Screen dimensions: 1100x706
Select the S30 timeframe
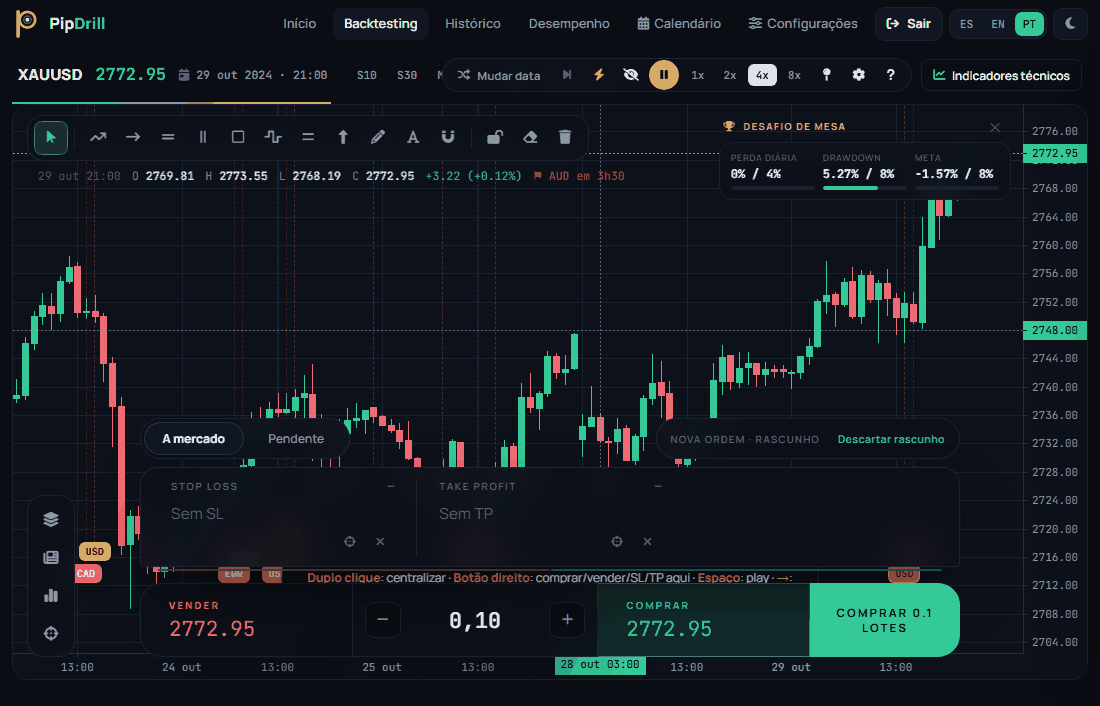point(407,75)
